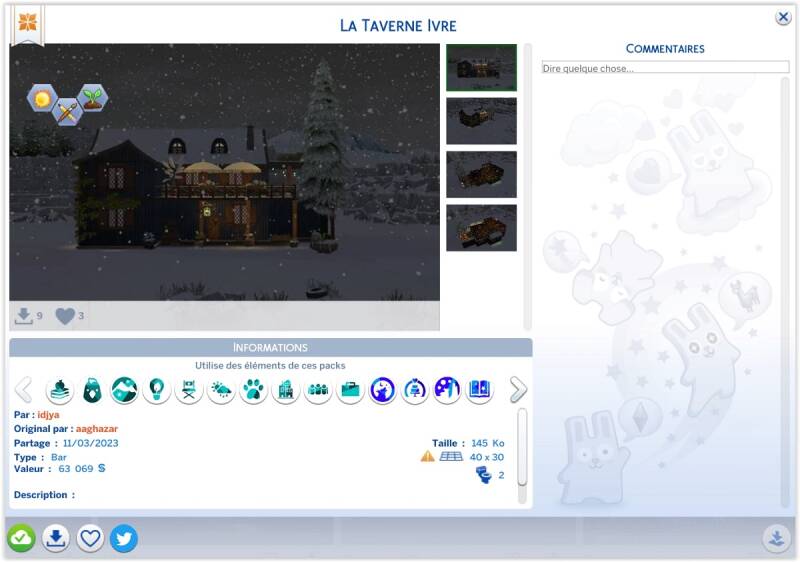Image resolution: width=800 pixels, height=562 pixels.
Task: Click the wedding cake pack icon
Action: (x=415, y=390)
